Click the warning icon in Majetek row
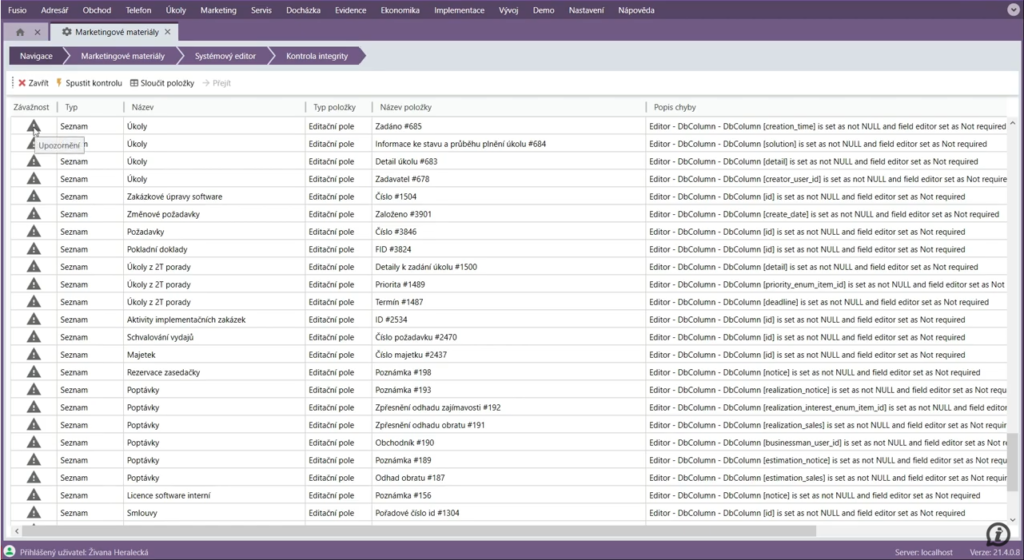Image resolution: width=1024 pixels, height=560 pixels. (x=33, y=355)
